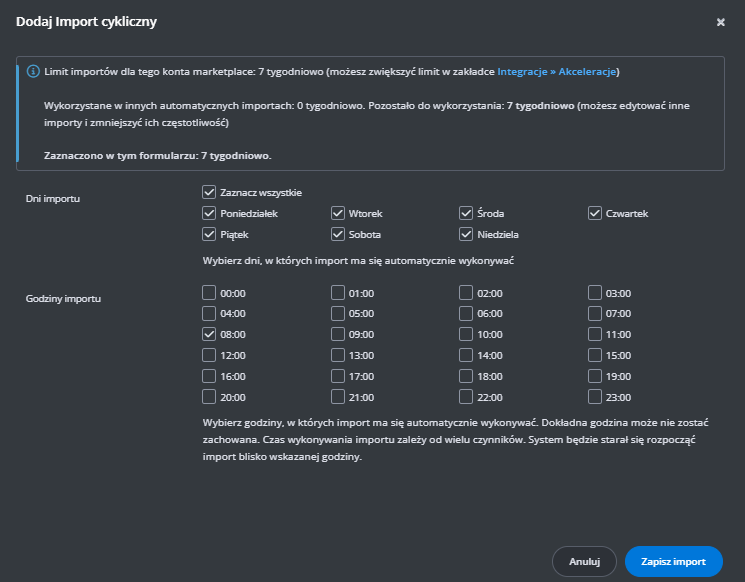Screen dimensions: 745x582
Task: Disable Niedziela import day
Action: tap(466, 234)
